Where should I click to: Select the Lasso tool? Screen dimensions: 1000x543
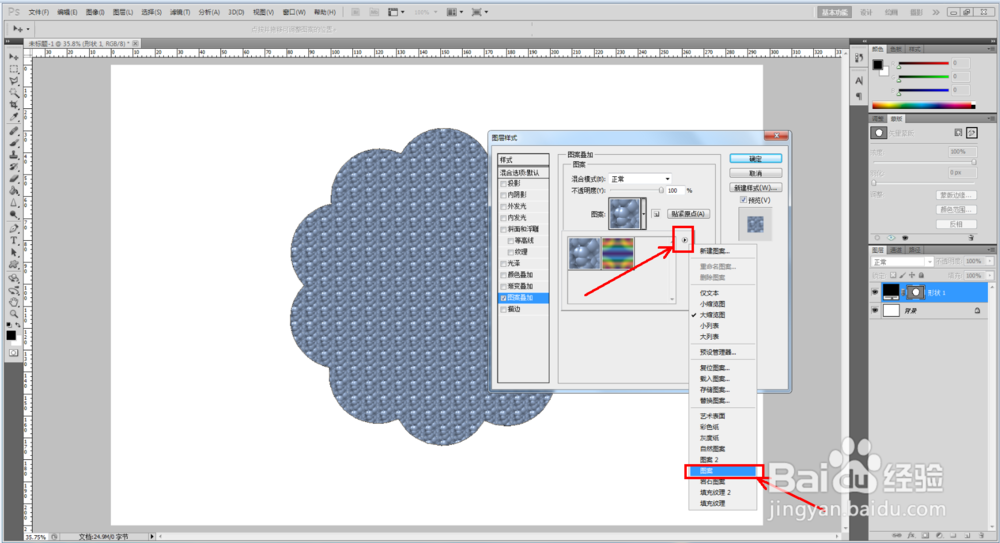tap(13, 81)
